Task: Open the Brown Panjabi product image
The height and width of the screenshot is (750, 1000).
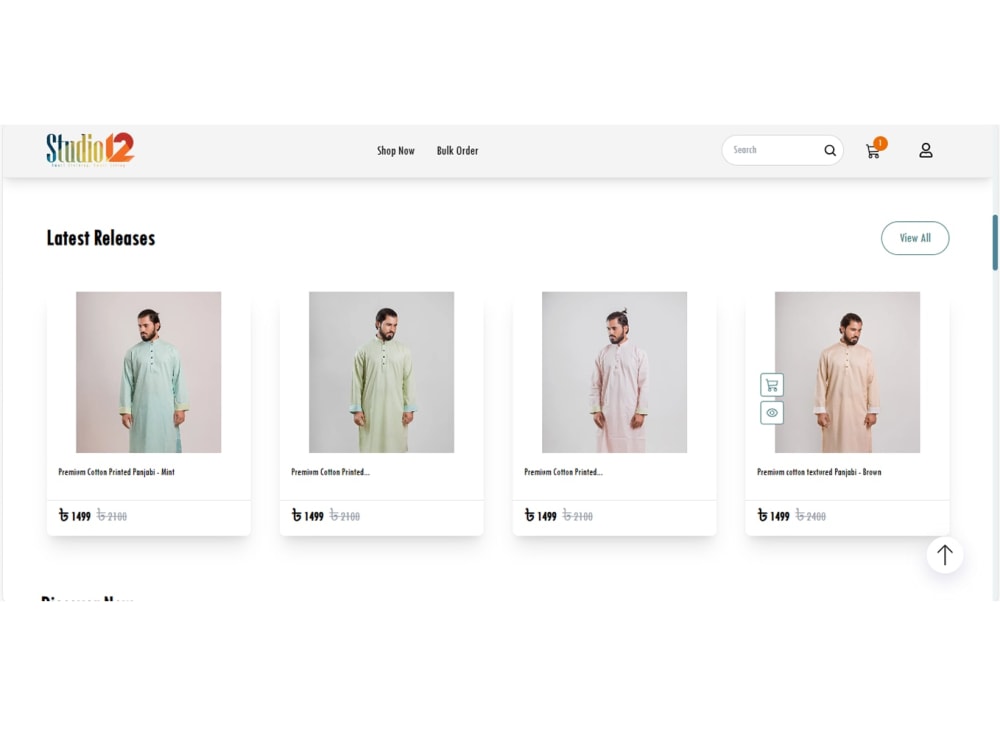Action: [x=847, y=372]
